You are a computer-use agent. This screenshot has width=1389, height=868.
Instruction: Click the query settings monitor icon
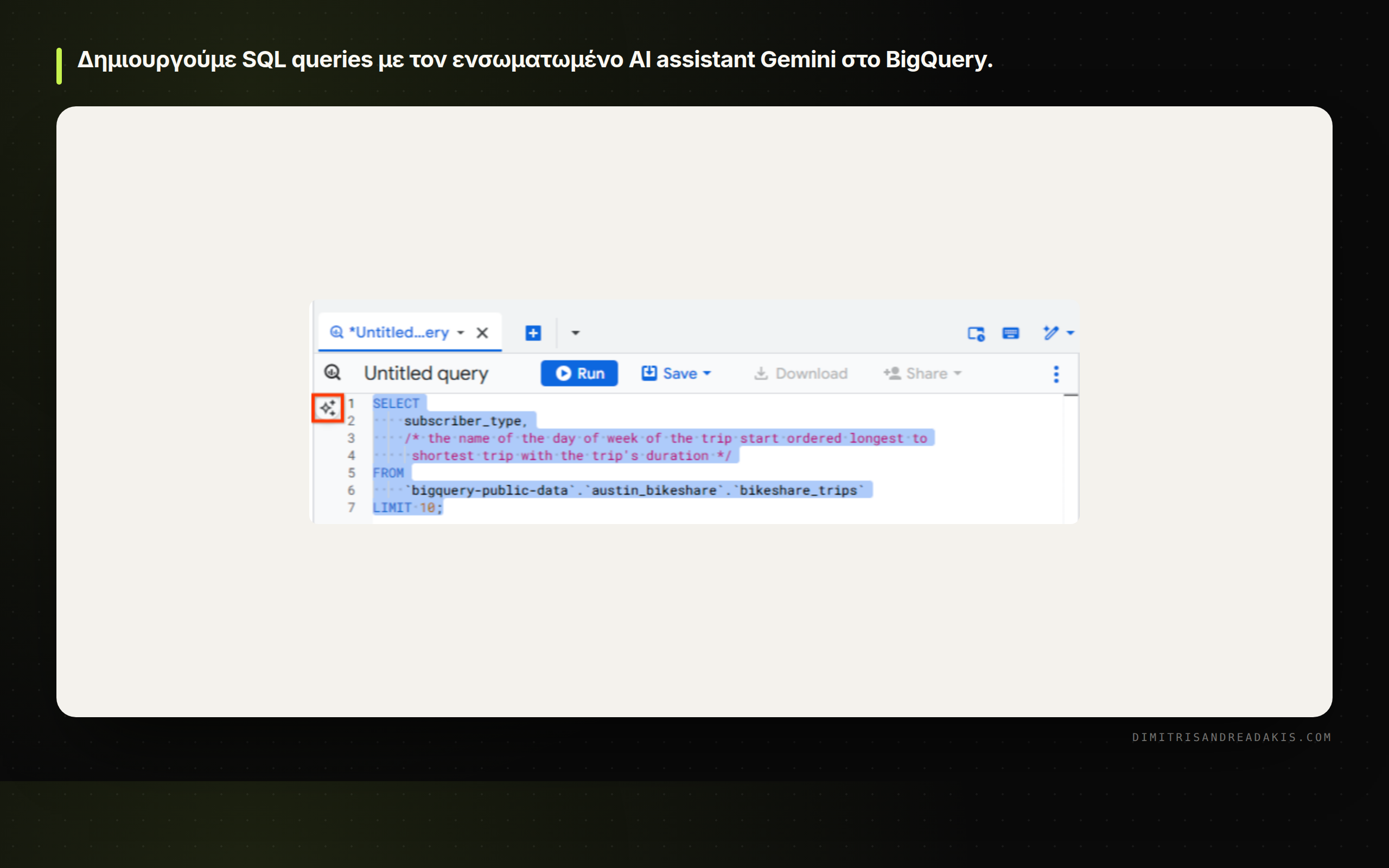976,334
